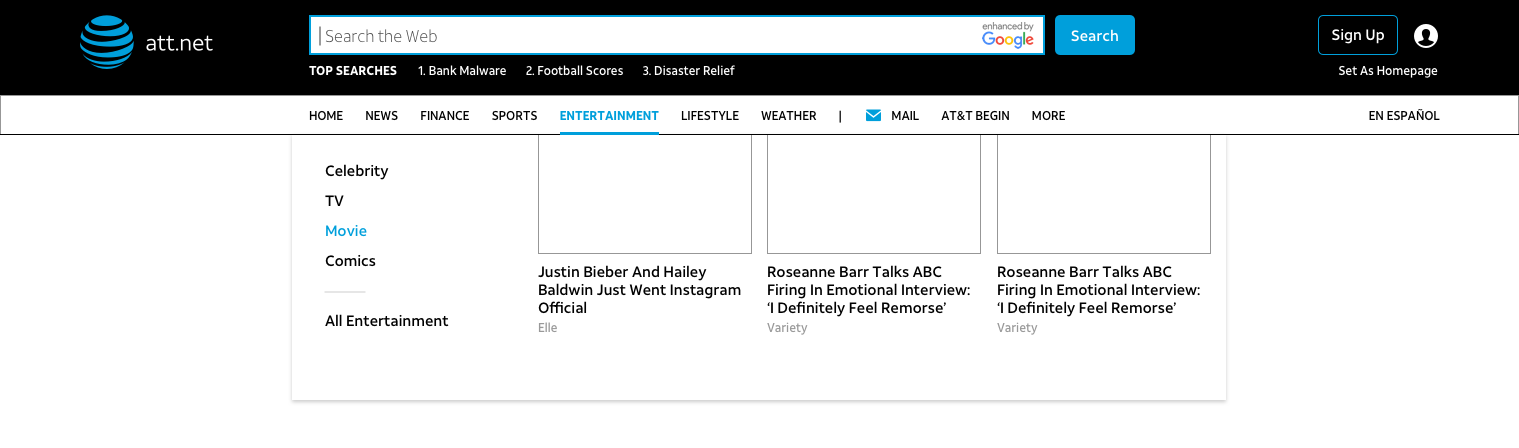
Task: Select Comics in Entertainment submenu
Action: pos(350,261)
